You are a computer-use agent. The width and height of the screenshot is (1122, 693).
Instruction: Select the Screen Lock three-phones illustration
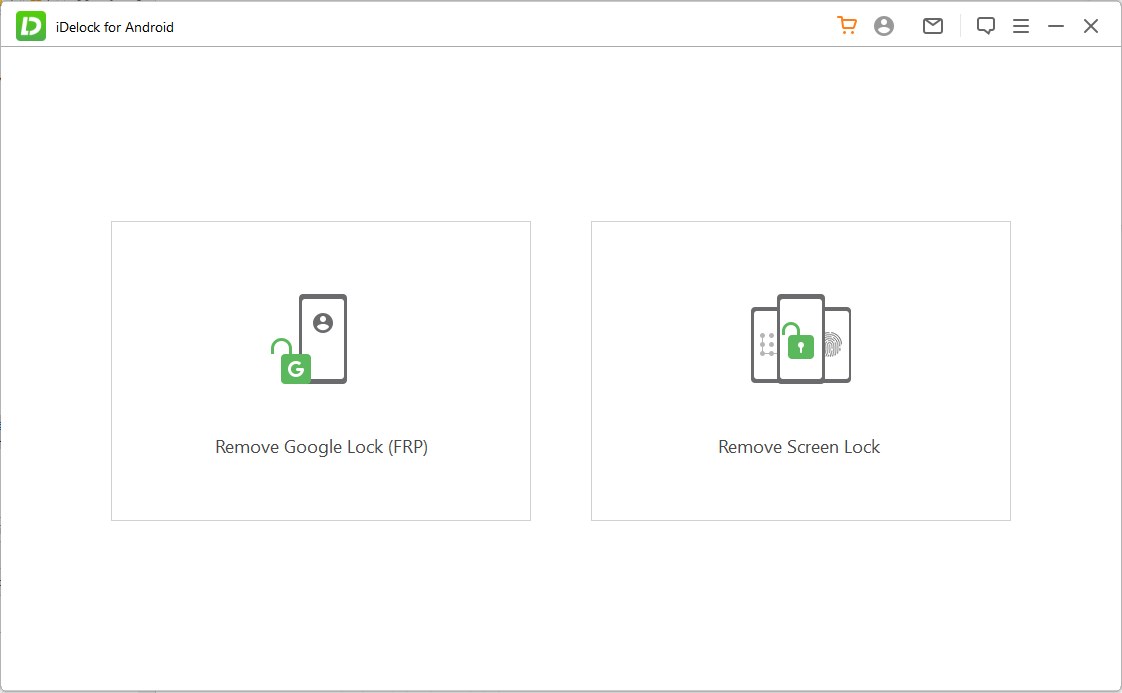pyautogui.click(x=800, y=338)
